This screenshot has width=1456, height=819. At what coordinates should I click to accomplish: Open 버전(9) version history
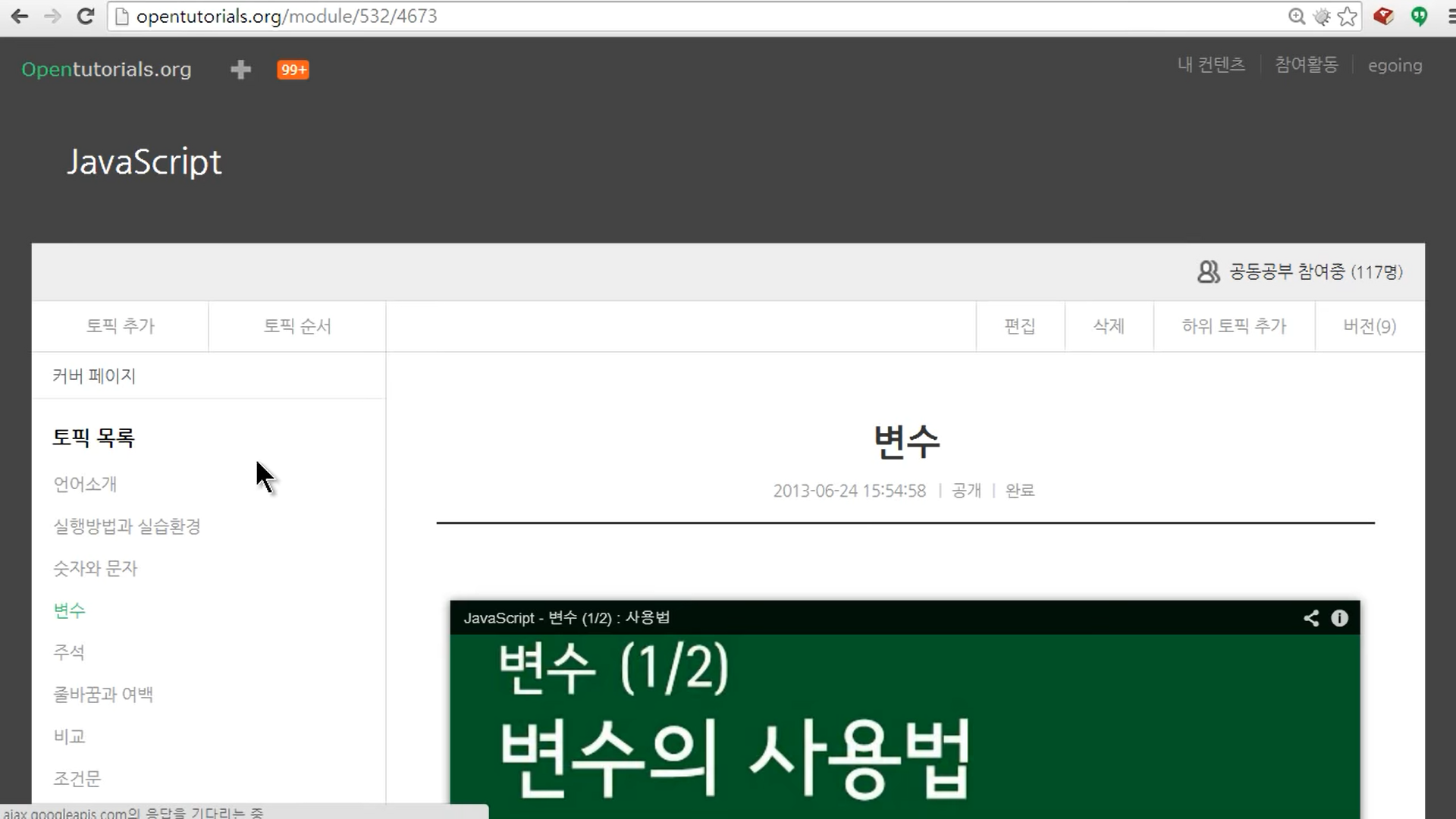point(1370,326)
